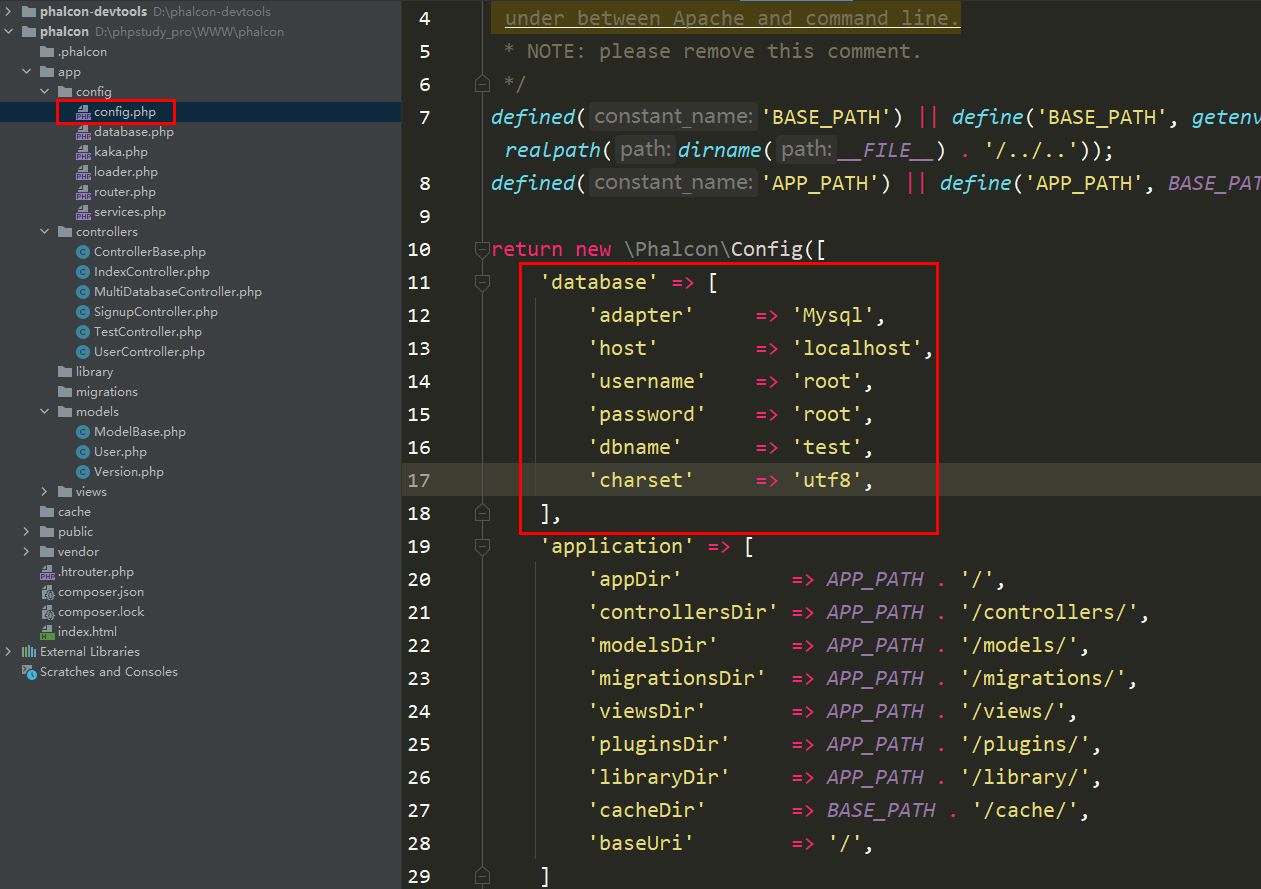Select Scratches and Consoles
1261x889 pixels.
109,672
